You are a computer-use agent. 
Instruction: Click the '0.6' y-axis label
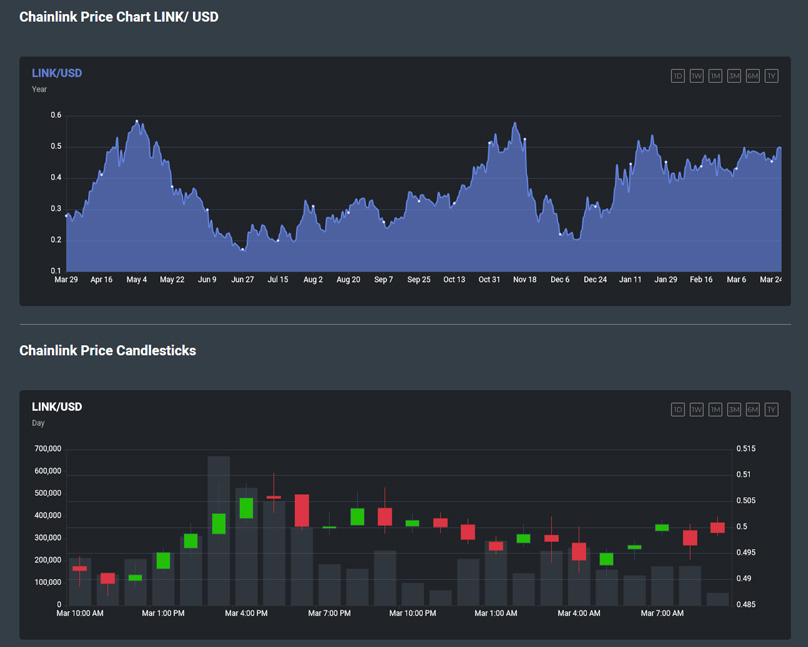pyautogui.click(x=56, y=115)
